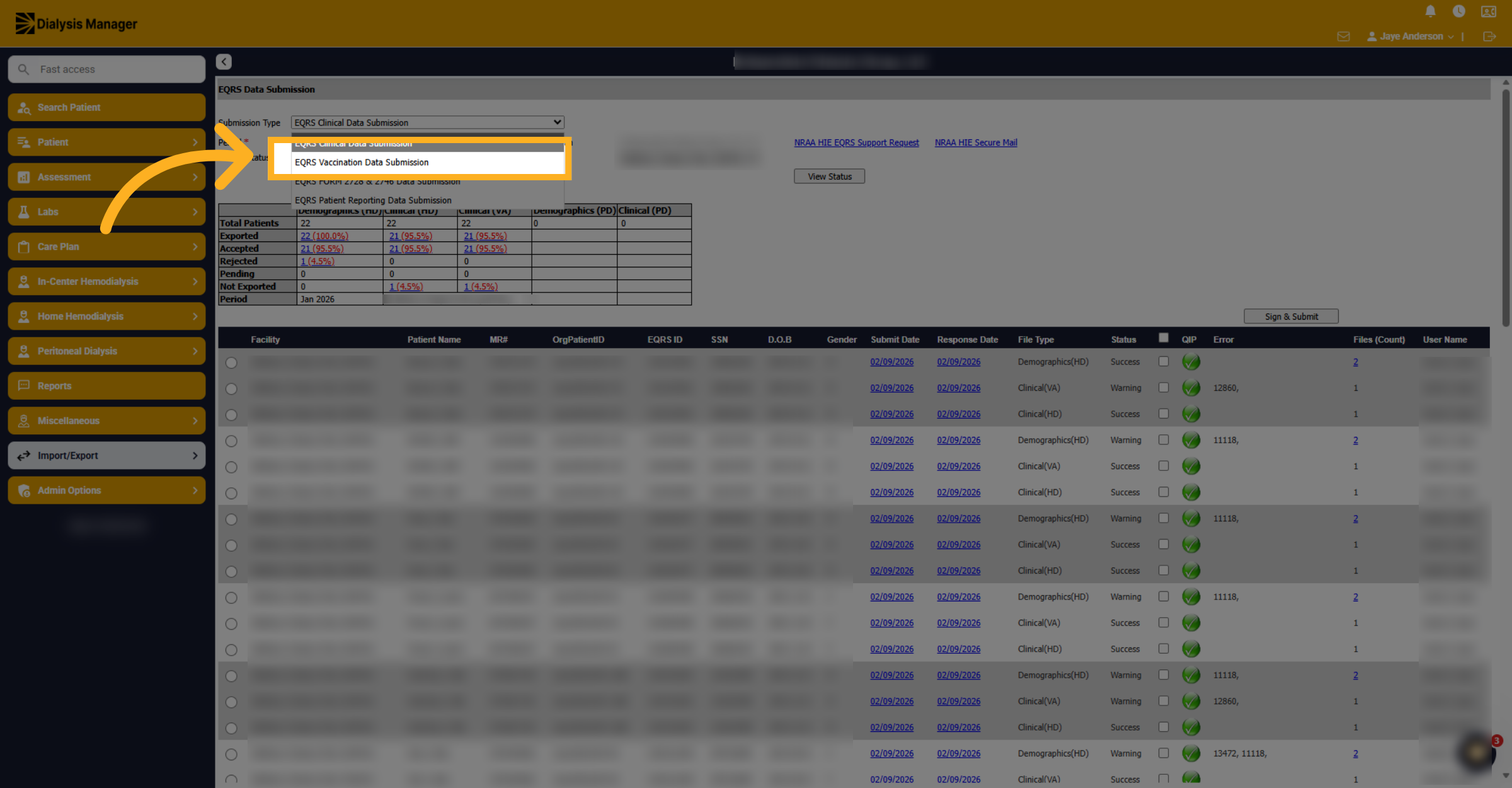Open the notifications bell icon

click(1431, 11)
